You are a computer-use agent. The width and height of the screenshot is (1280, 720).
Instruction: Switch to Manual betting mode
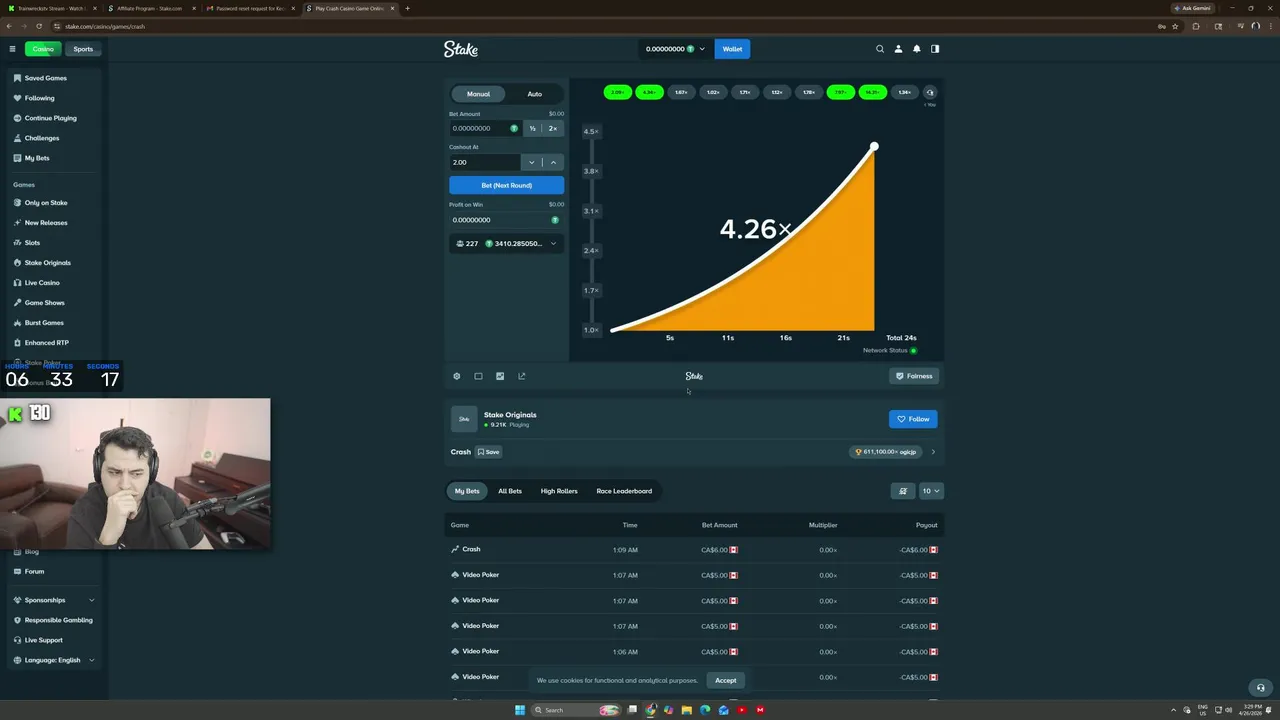click(x=478, y=94)
